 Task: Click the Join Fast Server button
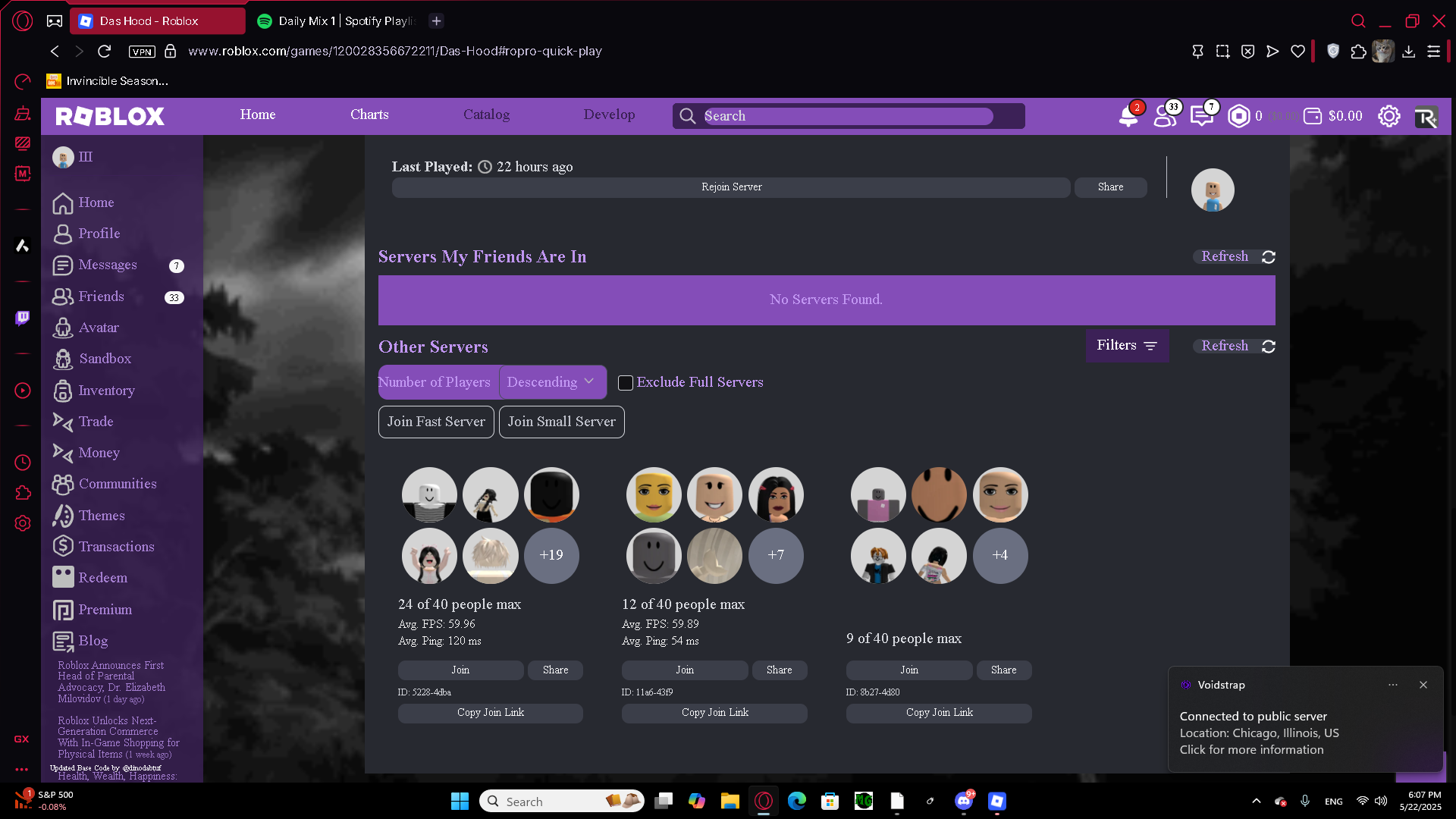pyautogui.click(x=436, y=422)
